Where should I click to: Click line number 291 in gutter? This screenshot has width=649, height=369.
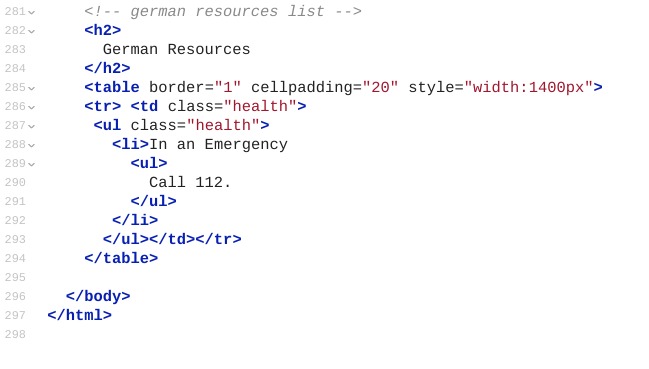coord(15,201)
